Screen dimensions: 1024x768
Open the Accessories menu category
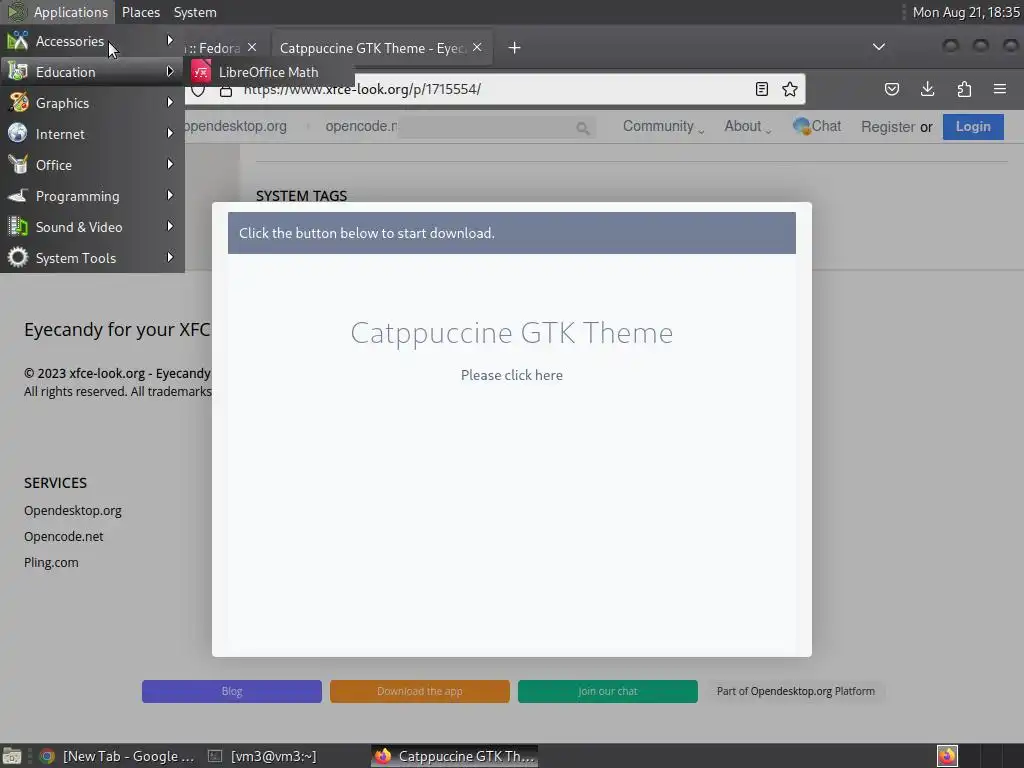[92, 41]
